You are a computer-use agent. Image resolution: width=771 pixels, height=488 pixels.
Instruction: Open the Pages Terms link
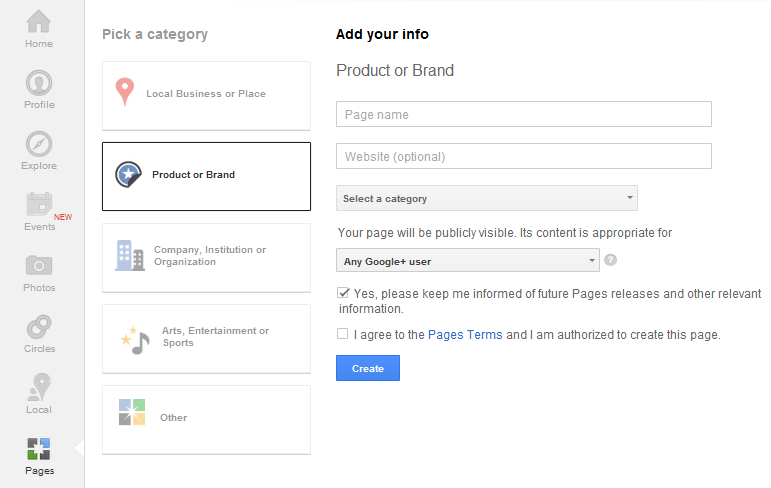click(465, 335)
